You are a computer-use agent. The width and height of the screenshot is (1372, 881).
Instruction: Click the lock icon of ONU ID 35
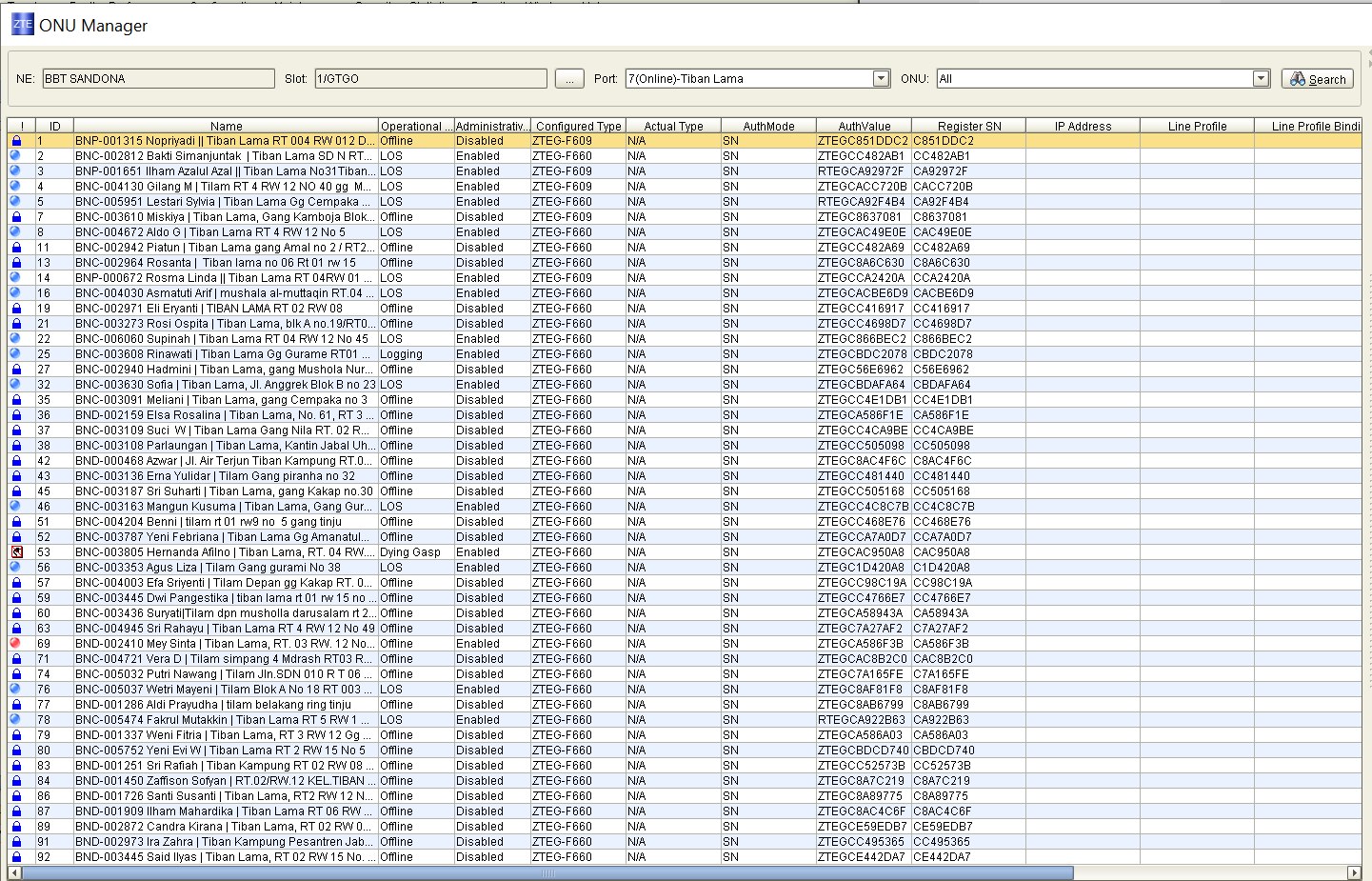[x=16, y=400]
